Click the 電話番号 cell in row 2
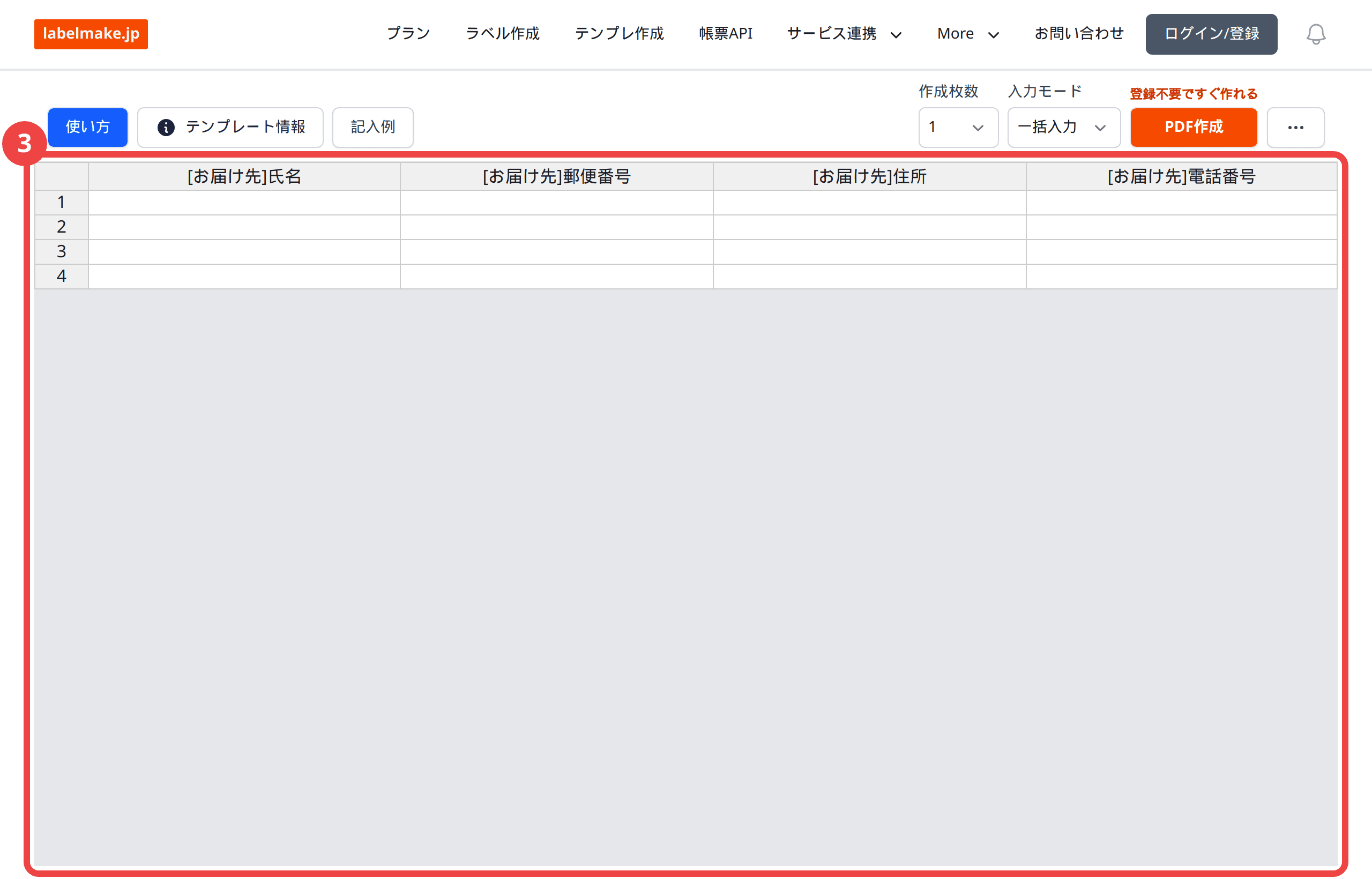This screenshot has width=1372, height=879. [1181, 227]
